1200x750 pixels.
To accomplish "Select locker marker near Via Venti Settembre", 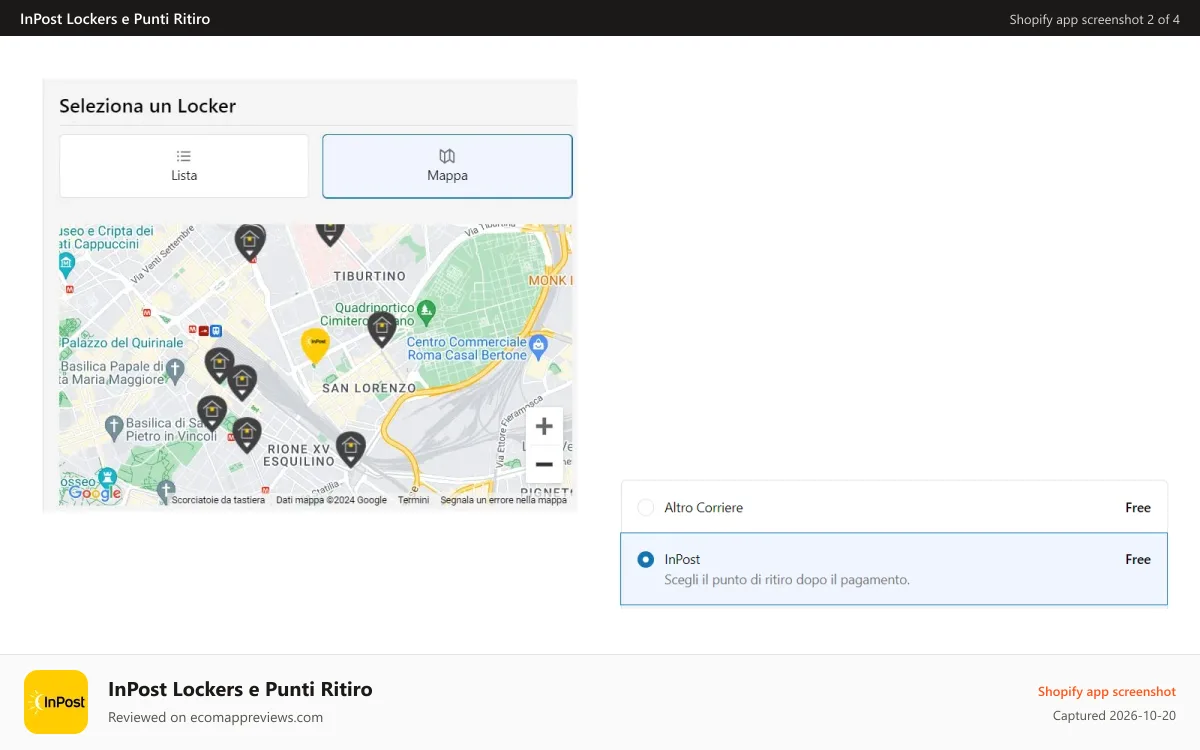I will 250,243.
